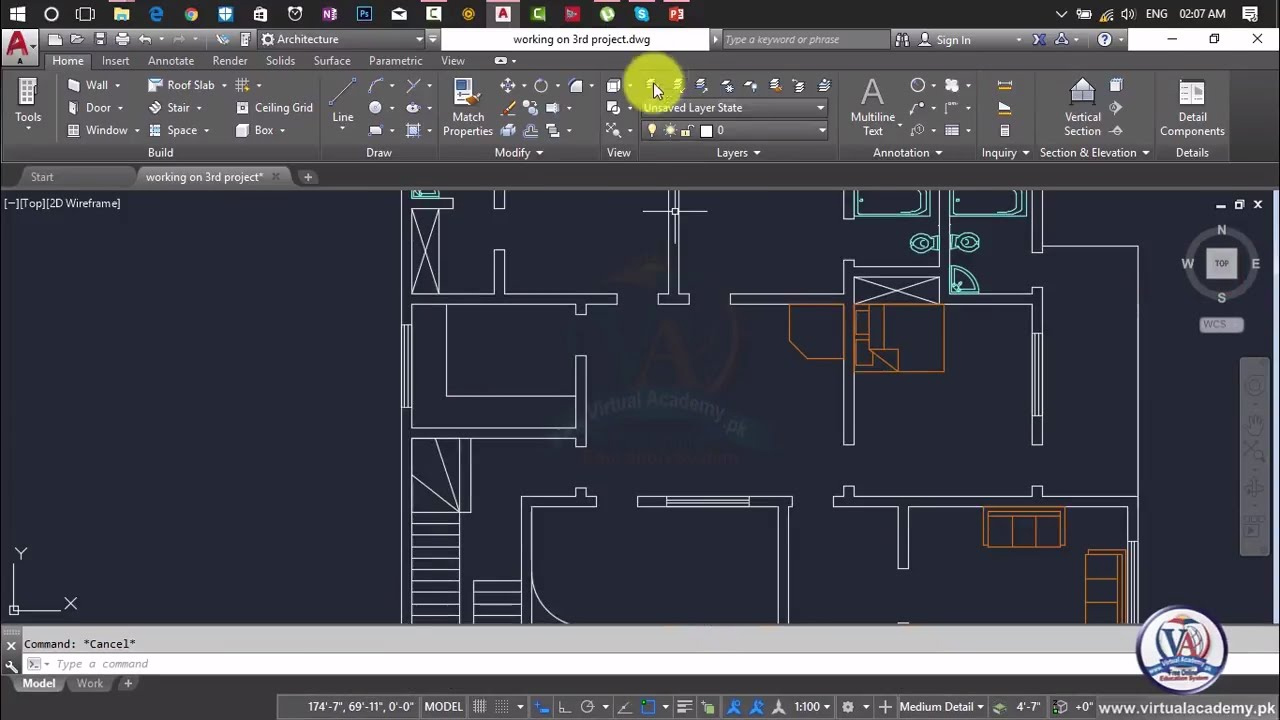1280x720 pixels.
Task: Click the layer 0 color swatch
Action: 706,131
